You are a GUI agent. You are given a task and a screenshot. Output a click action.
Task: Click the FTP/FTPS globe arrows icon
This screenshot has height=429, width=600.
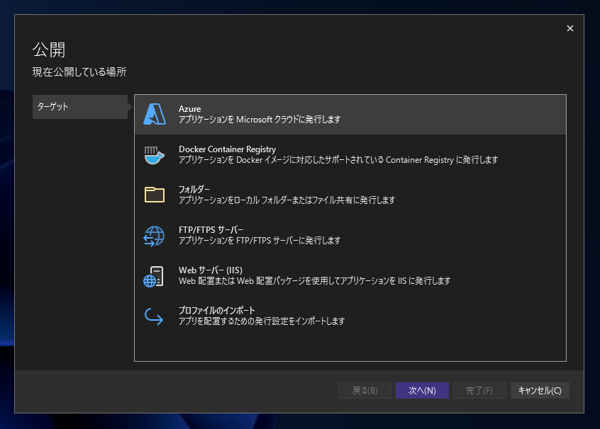tap(154, 236)
